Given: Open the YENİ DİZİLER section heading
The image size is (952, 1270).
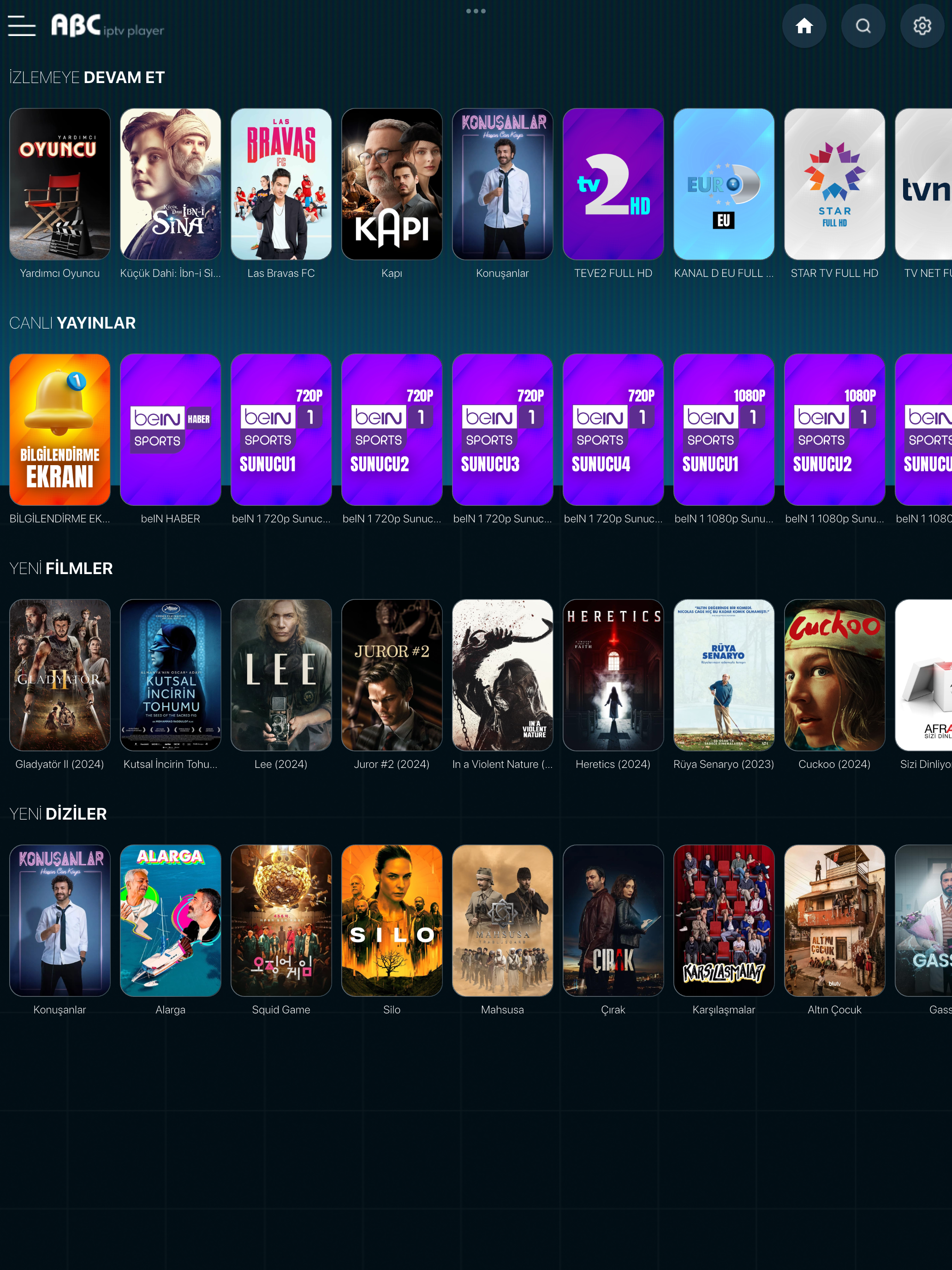Looking at the screenshot, I should [58, 814].
